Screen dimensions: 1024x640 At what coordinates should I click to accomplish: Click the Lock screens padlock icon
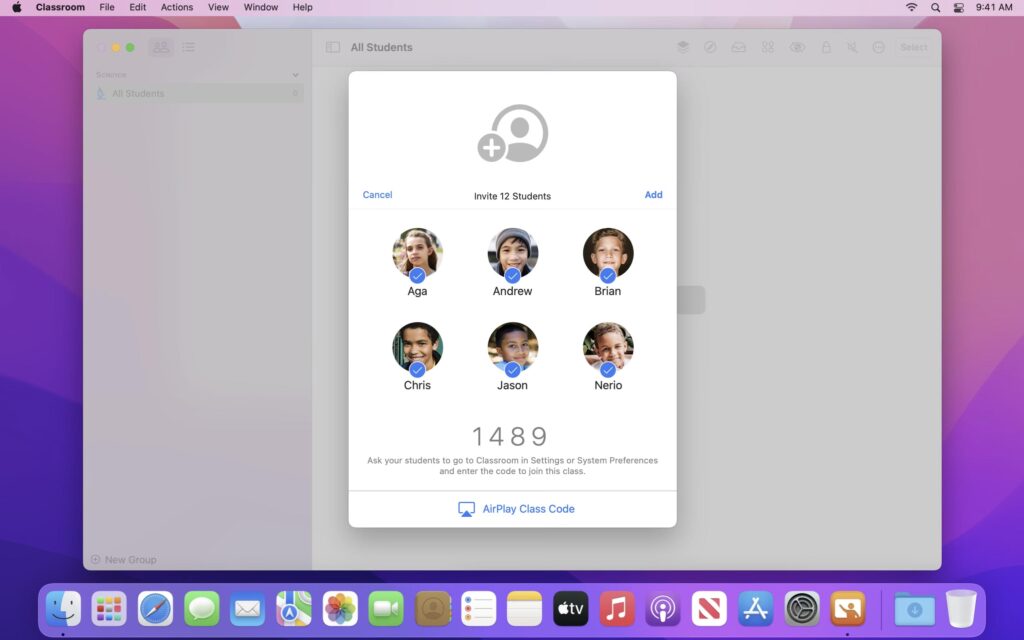[825, 47]
